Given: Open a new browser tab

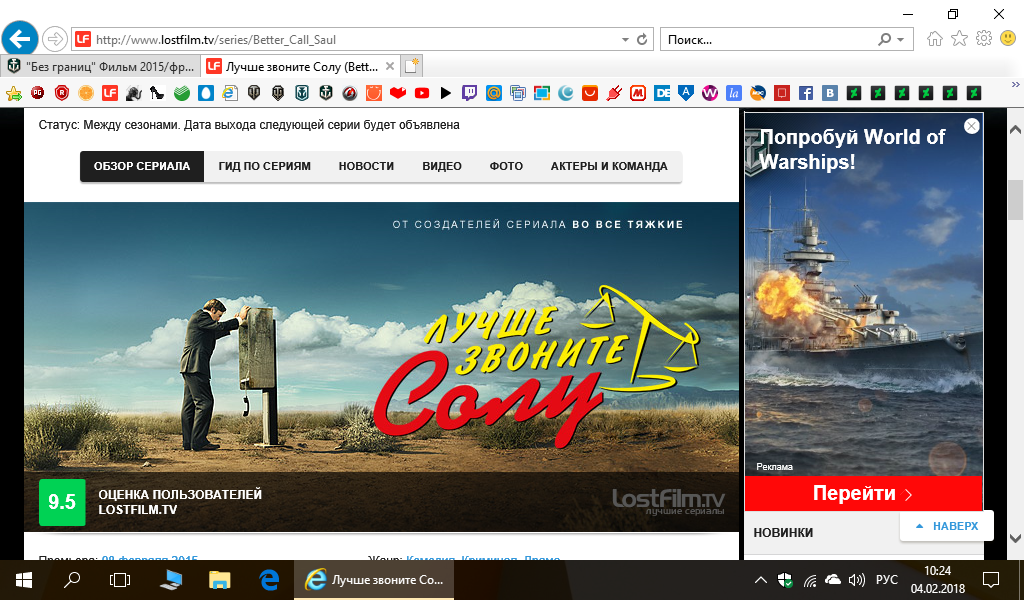Looking at the screenshot, I should [411, 66].
